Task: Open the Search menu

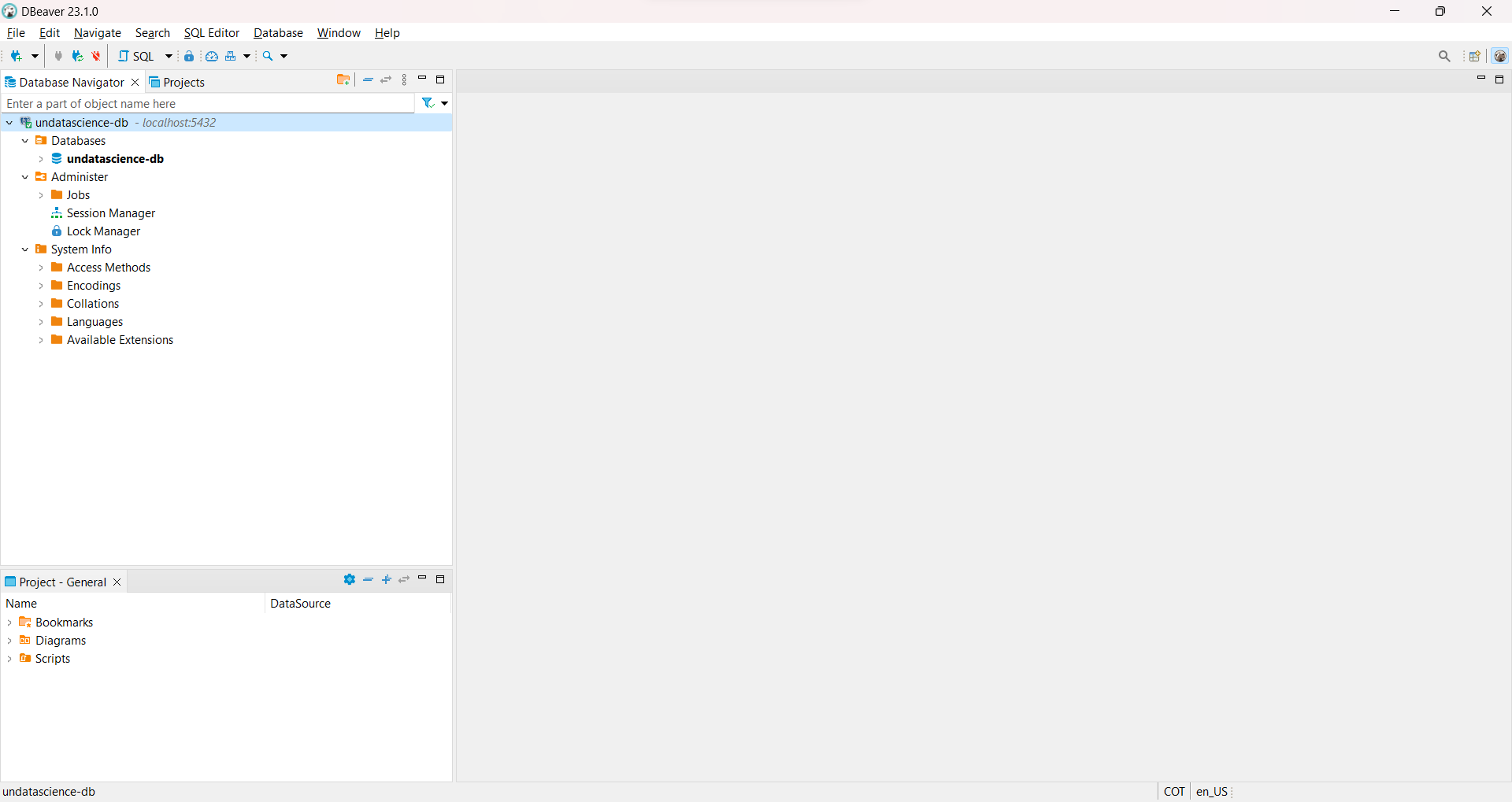Action: pyautogui.click(x=153, y=33)
